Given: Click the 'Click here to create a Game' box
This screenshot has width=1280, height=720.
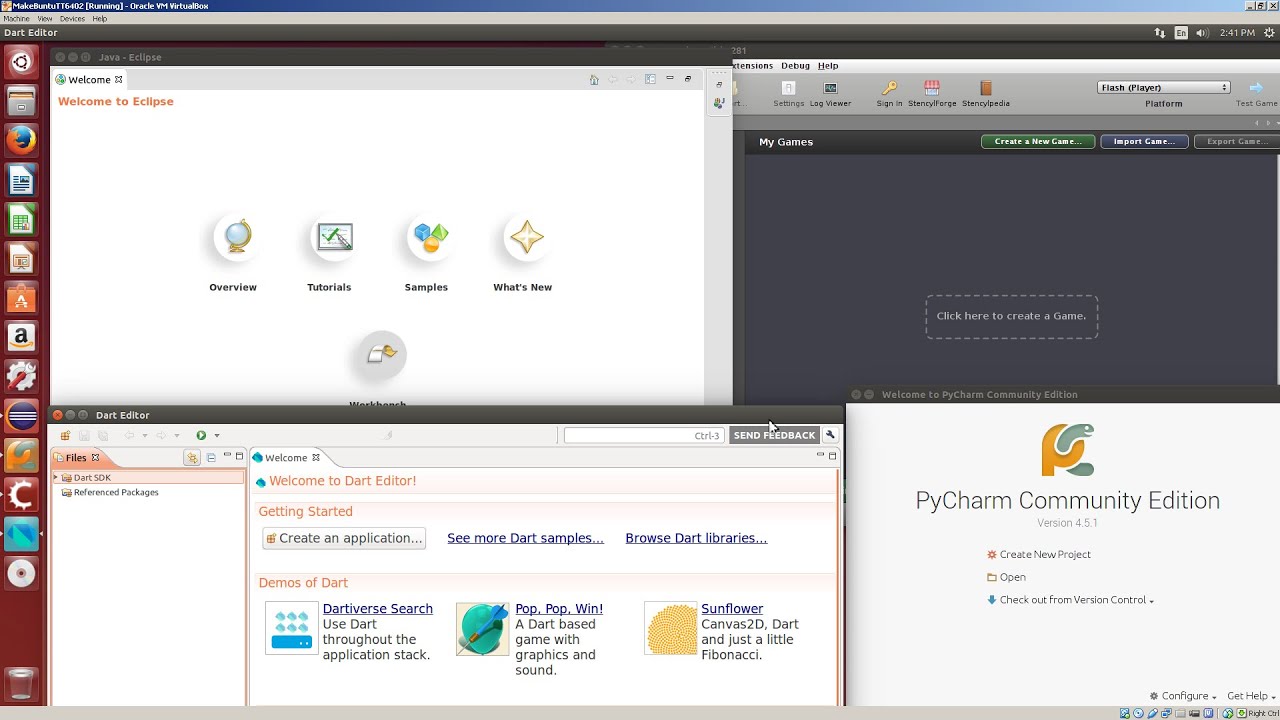Looking at the screenshot, I should point(1011,316).
